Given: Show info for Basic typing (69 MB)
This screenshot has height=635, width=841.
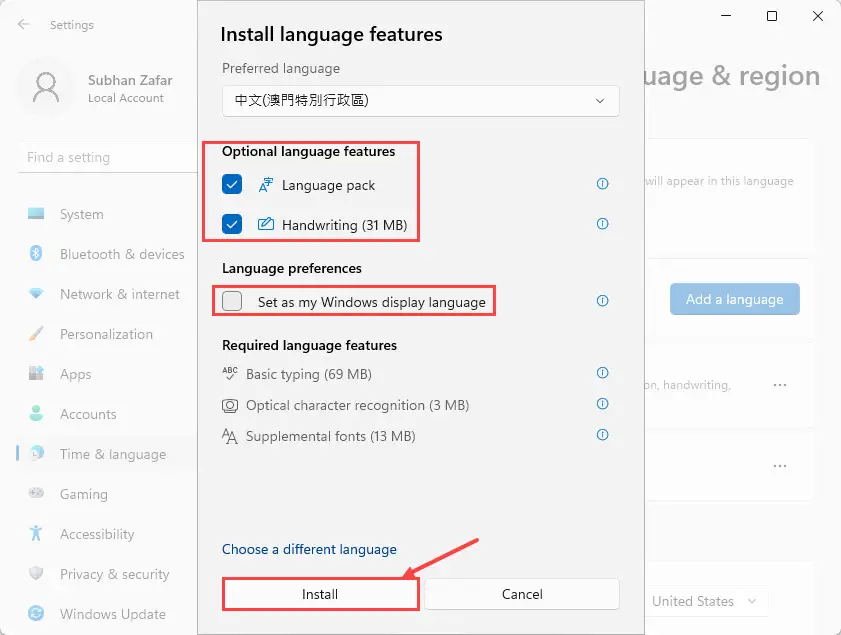Looking at the screenshot, I should [x=602, y=373].
